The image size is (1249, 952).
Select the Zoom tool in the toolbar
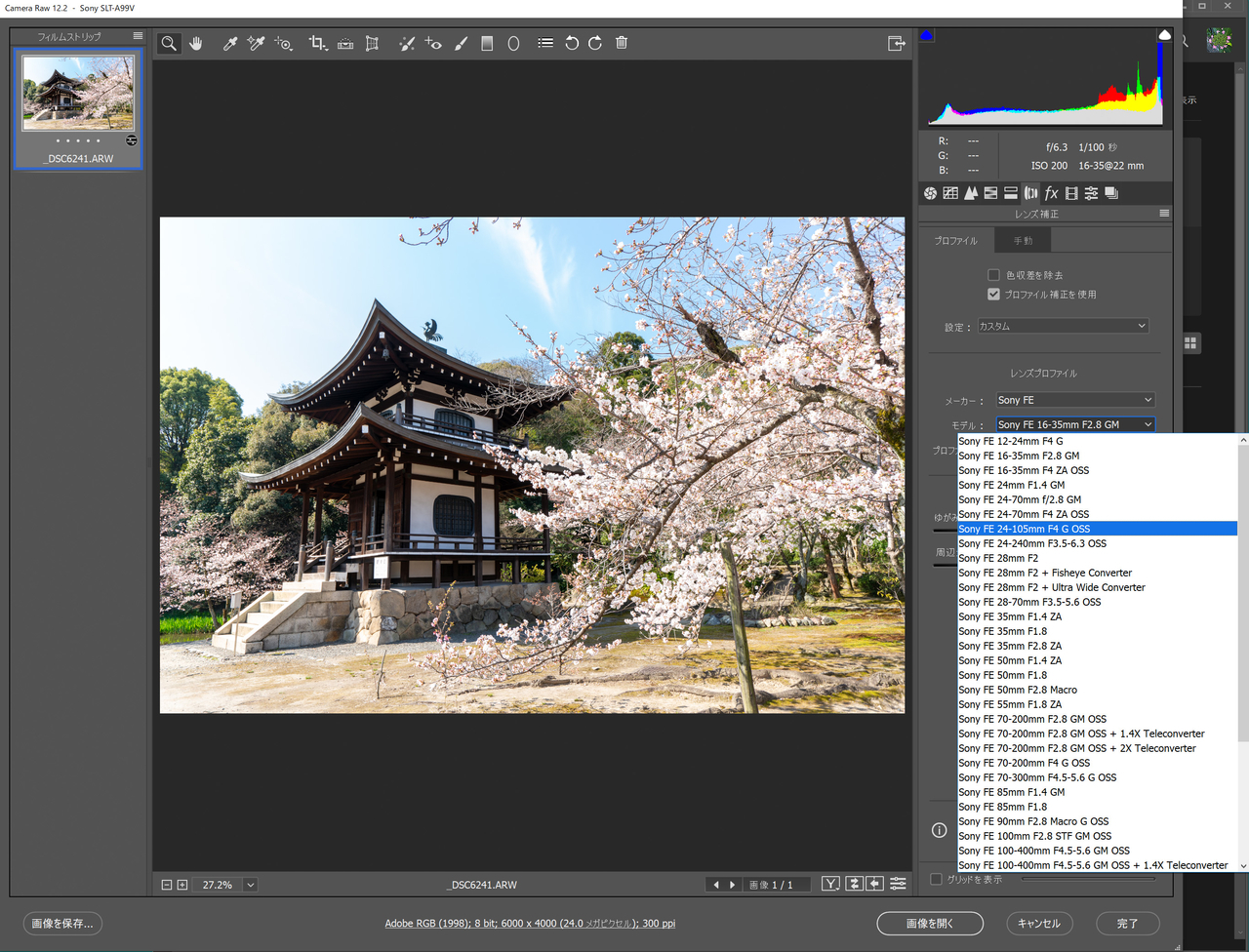click(x=169, y=43)
